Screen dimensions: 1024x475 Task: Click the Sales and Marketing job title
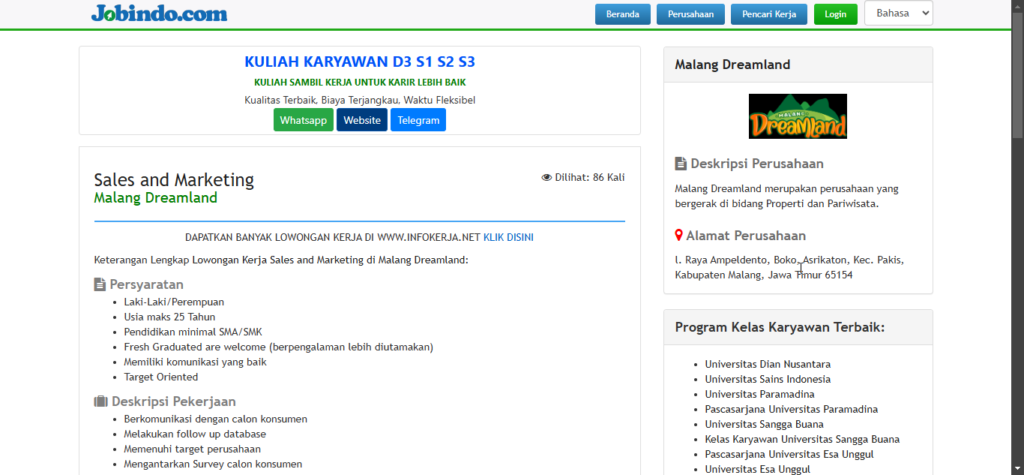(174, 180)
